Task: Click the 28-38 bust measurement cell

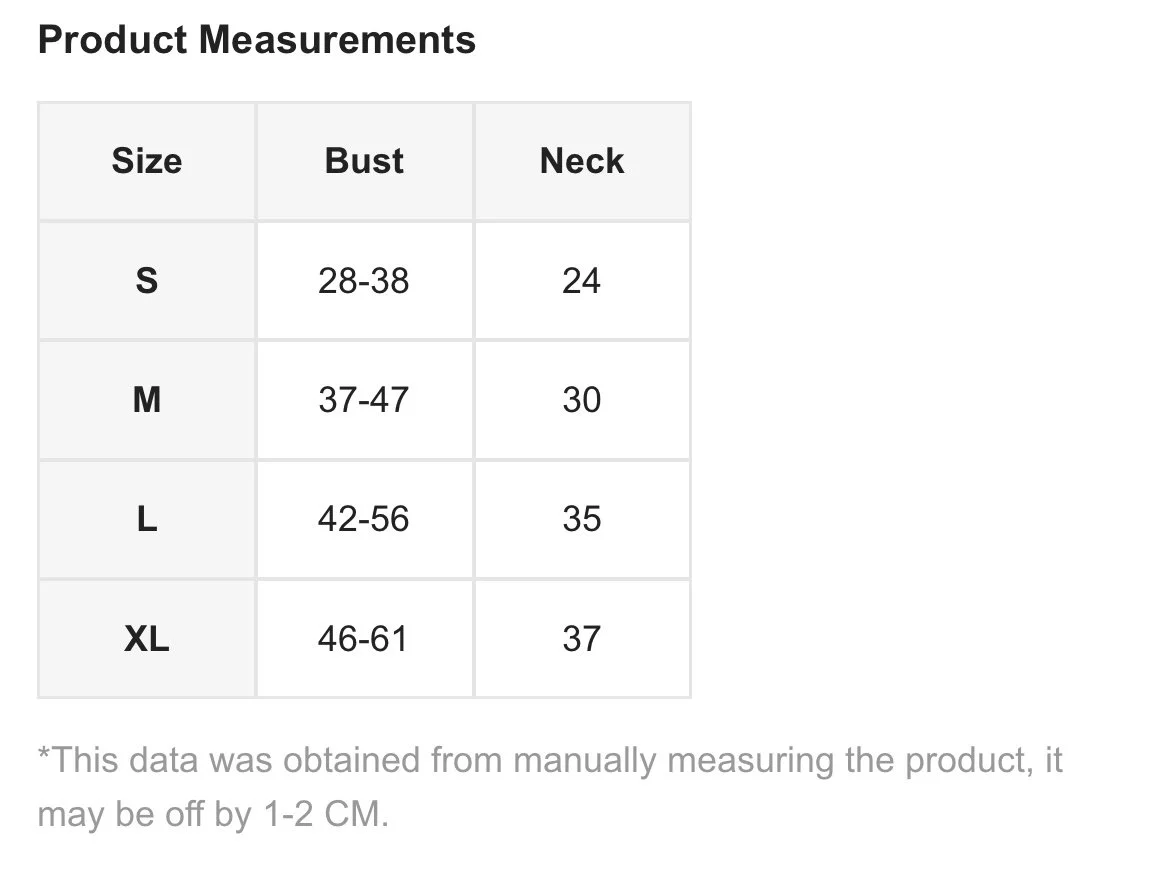Action: pyautogui.click(x=364, y=281)
